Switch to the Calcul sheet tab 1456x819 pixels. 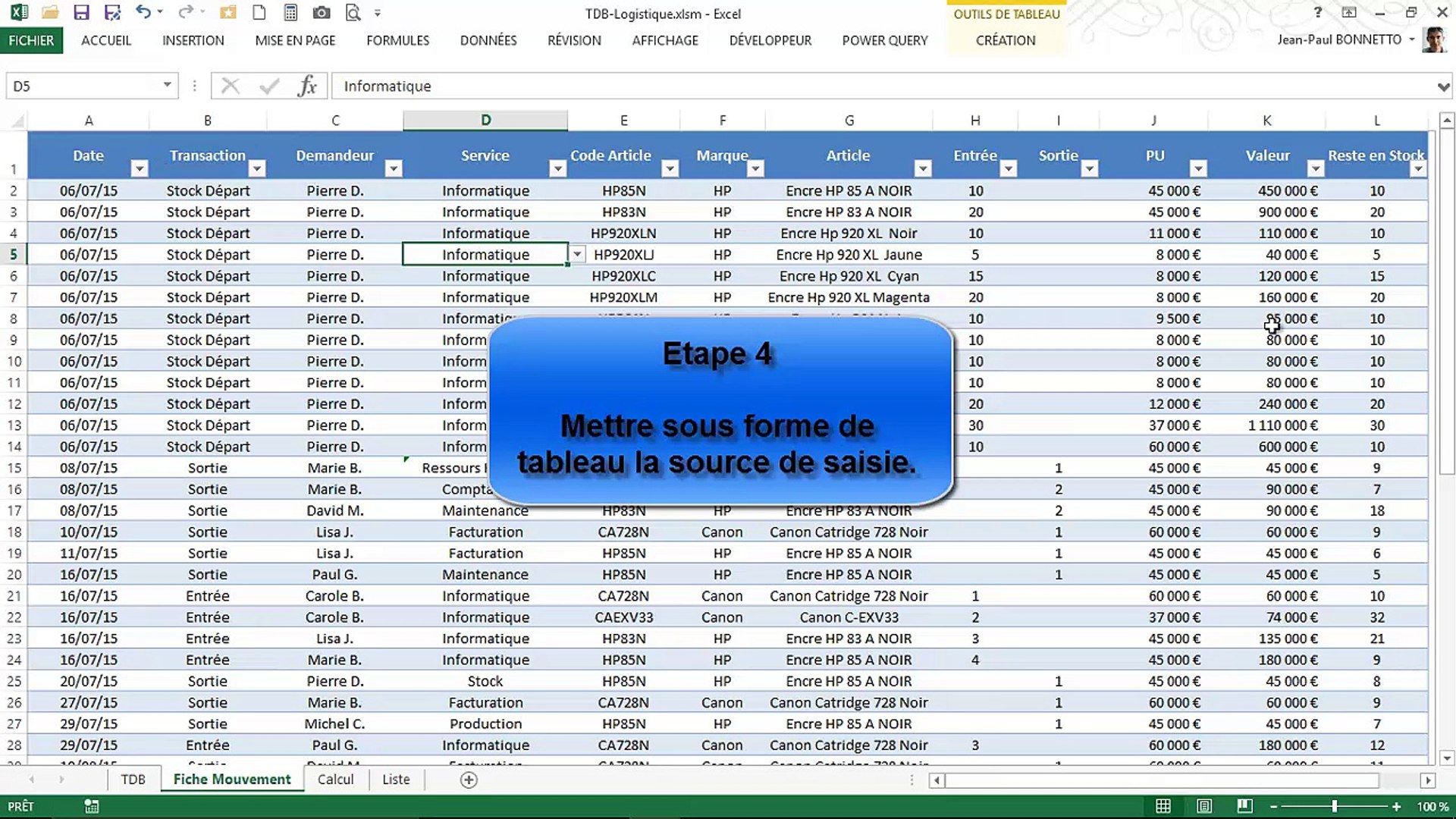click(335, 780)
